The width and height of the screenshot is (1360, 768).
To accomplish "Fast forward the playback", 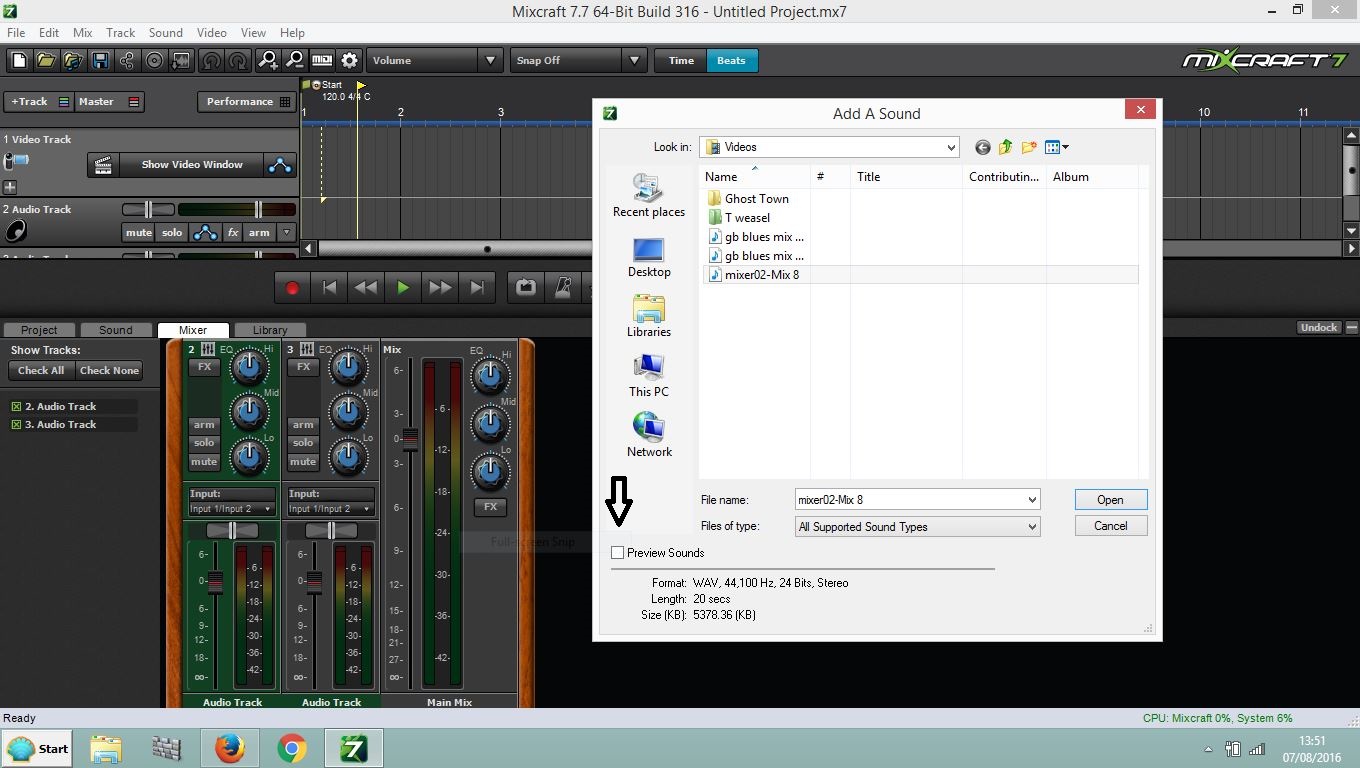I will (440, 288).
